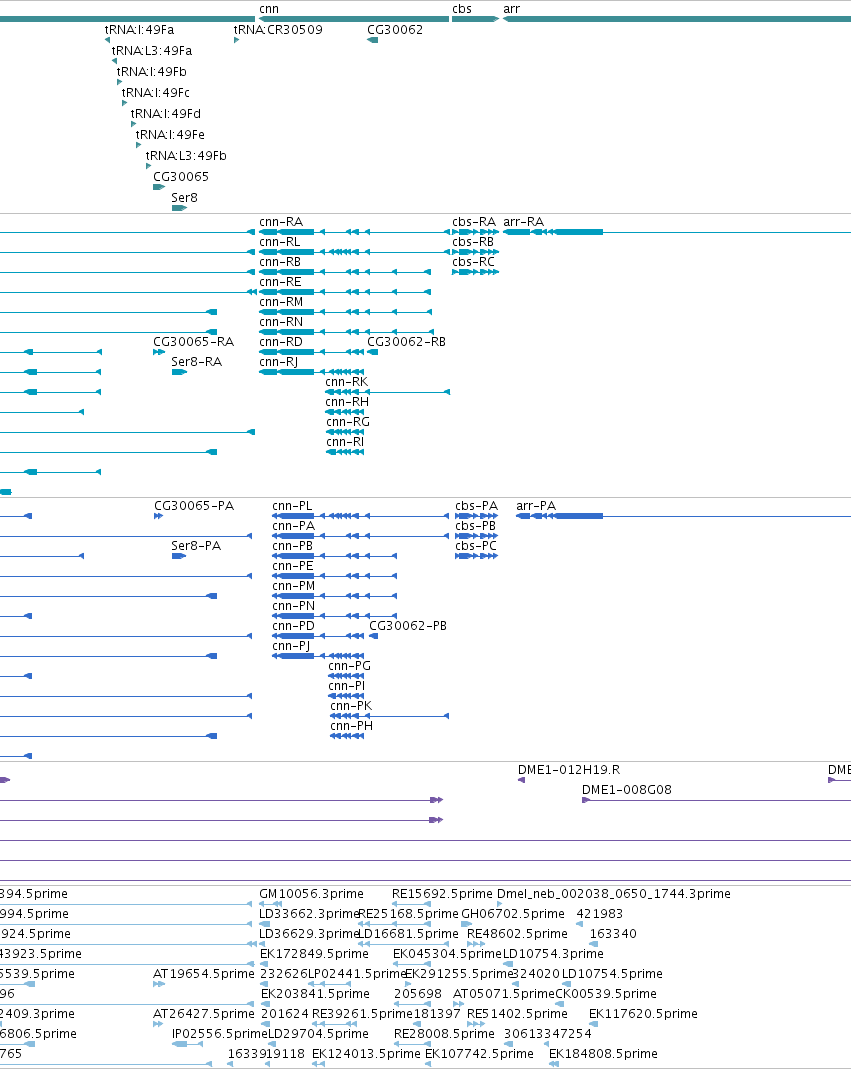Select the cbs-RA transcript
Viewport: 851px width, 1069px height.
click(474, 222)
